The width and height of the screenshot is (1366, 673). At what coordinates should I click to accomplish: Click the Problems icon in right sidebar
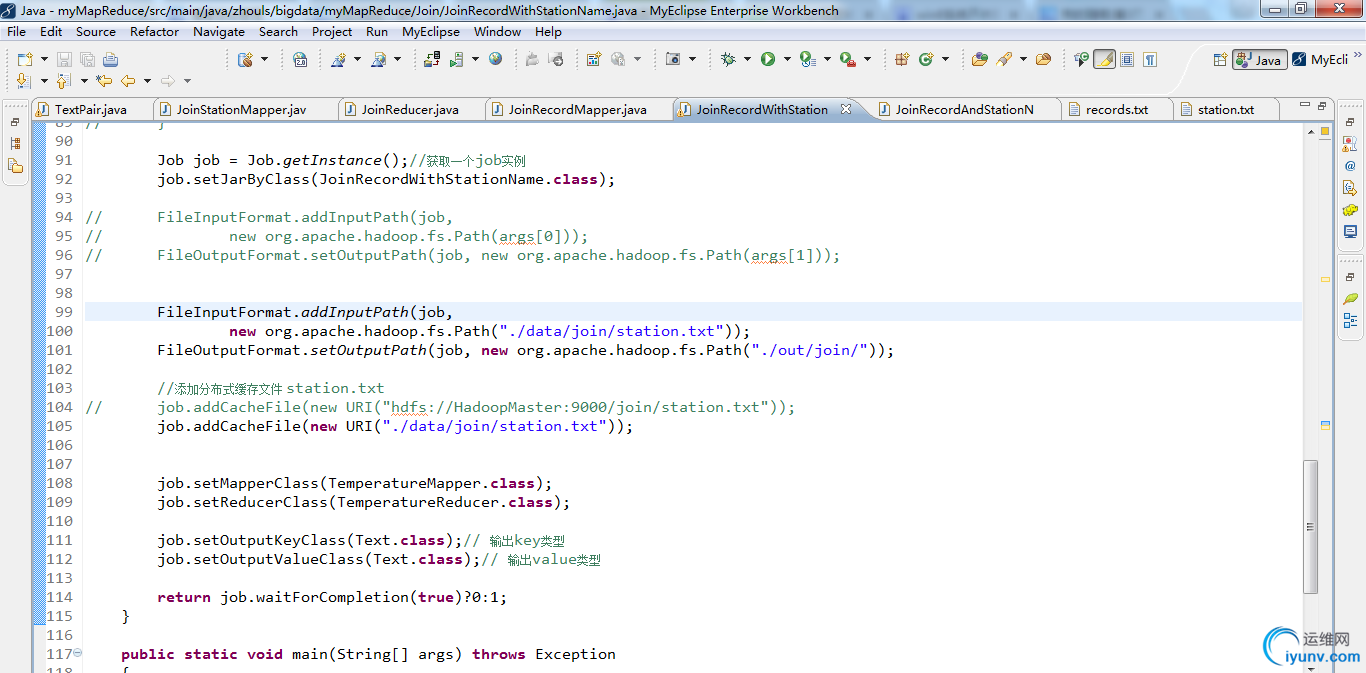tap(1350, 145)
